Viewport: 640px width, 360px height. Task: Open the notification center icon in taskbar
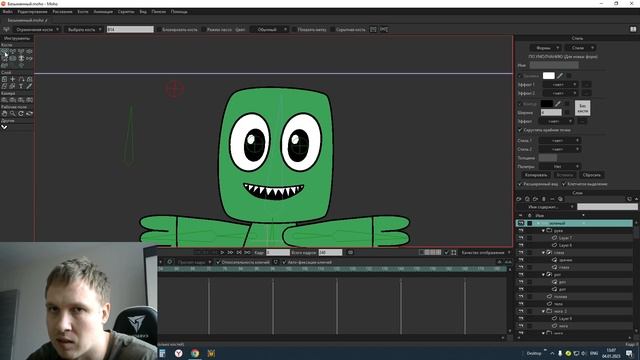pyautogui.click(x=629, y=353)
